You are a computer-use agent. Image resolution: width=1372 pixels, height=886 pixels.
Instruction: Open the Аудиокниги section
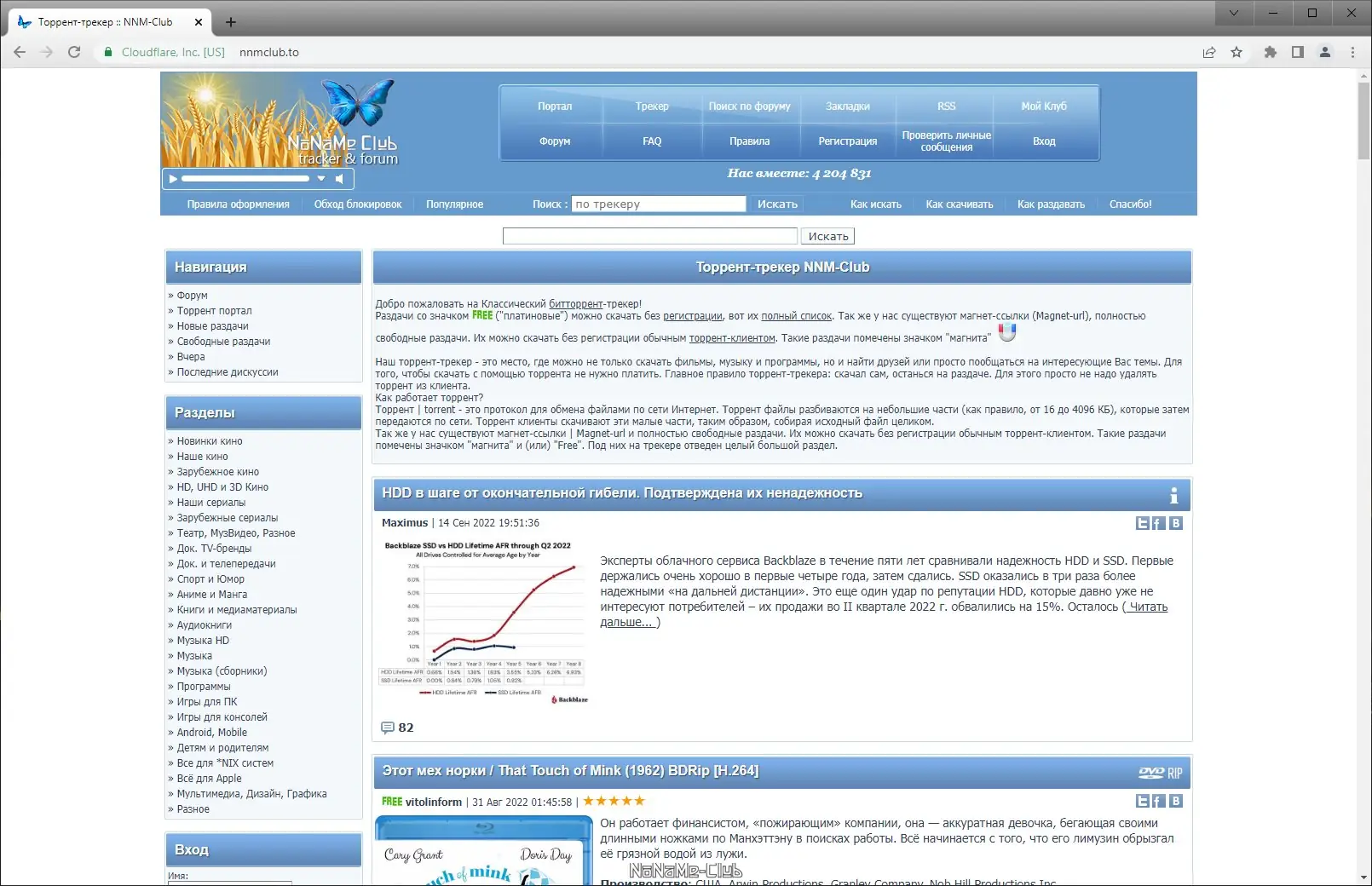[204, 625]
